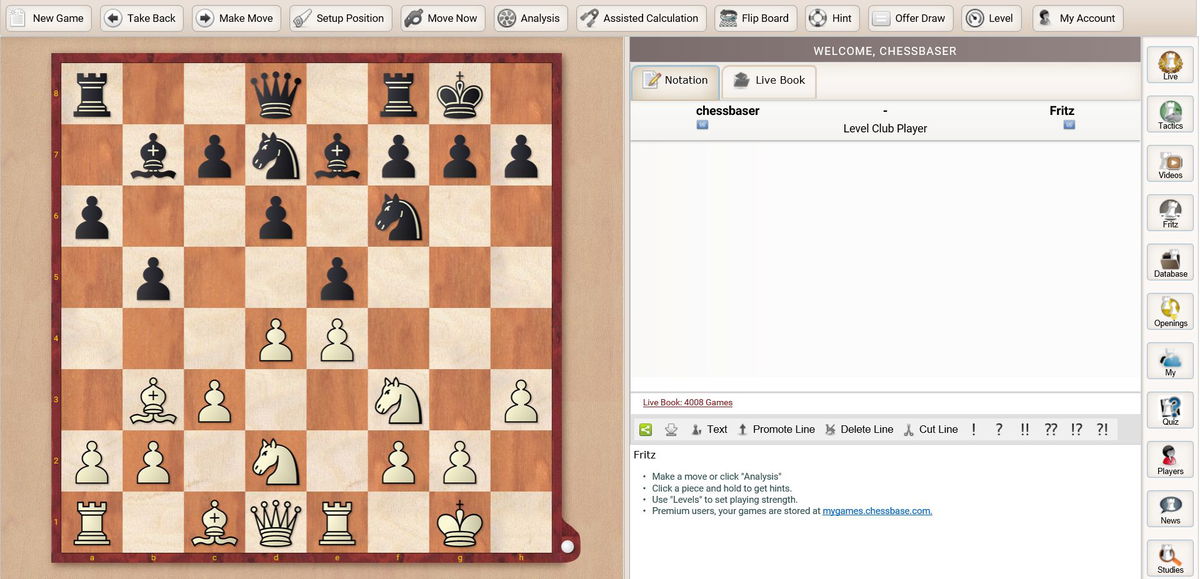Open the mygames.chessbase.com link
1200x579 pixels.
point(877,511)
